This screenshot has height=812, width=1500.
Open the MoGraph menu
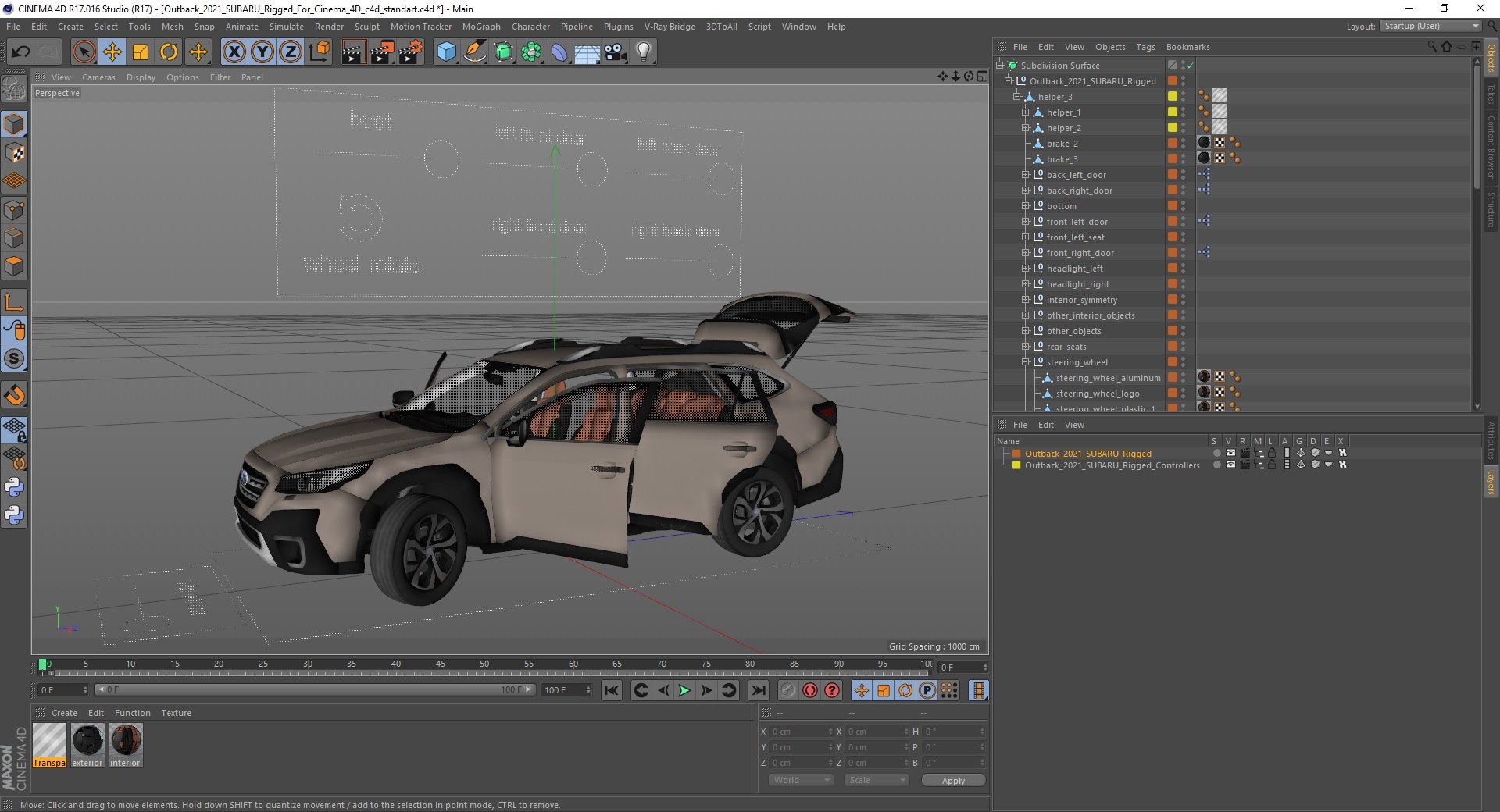481,27
